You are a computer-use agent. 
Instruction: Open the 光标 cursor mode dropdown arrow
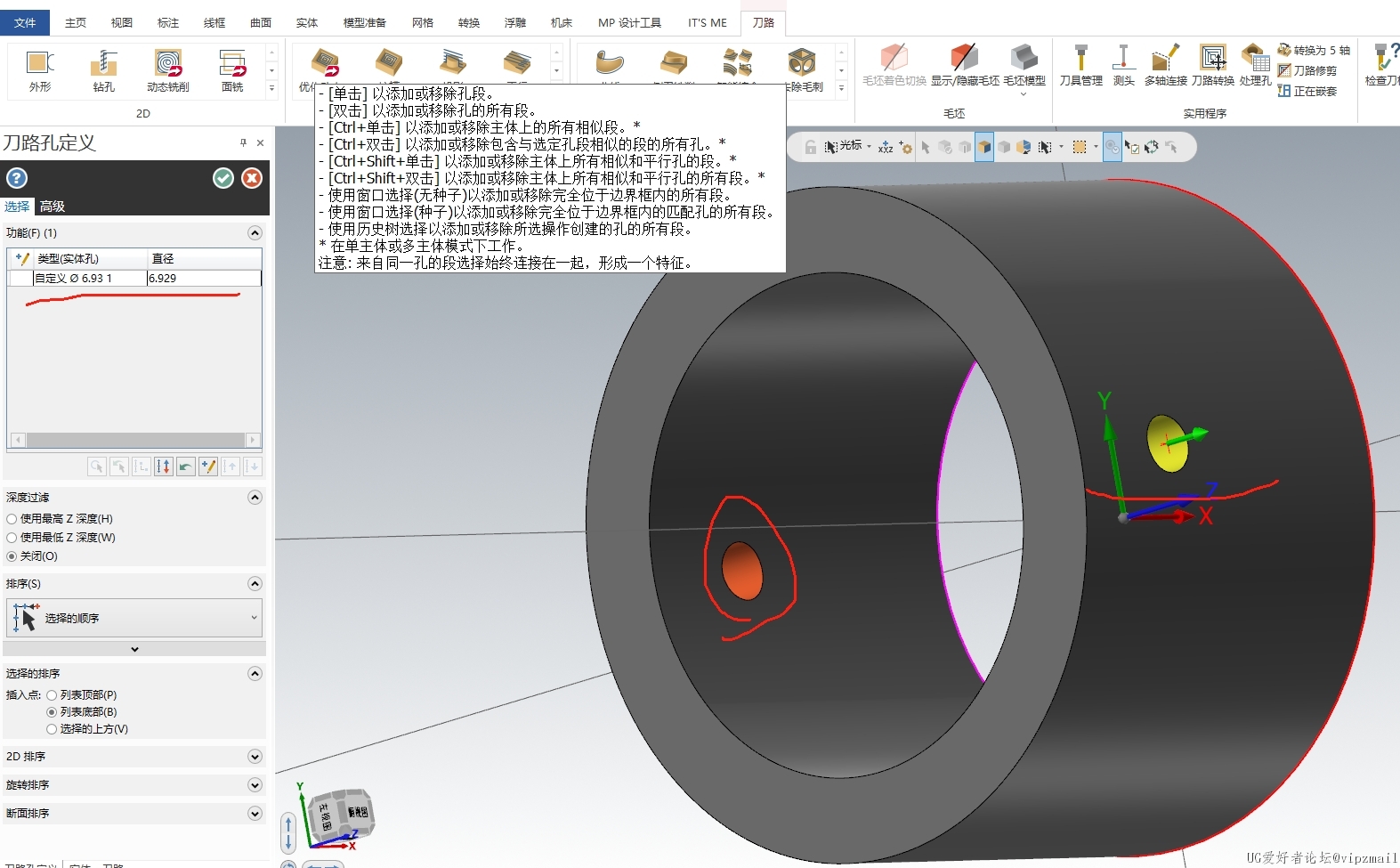(x=869, y=147)
